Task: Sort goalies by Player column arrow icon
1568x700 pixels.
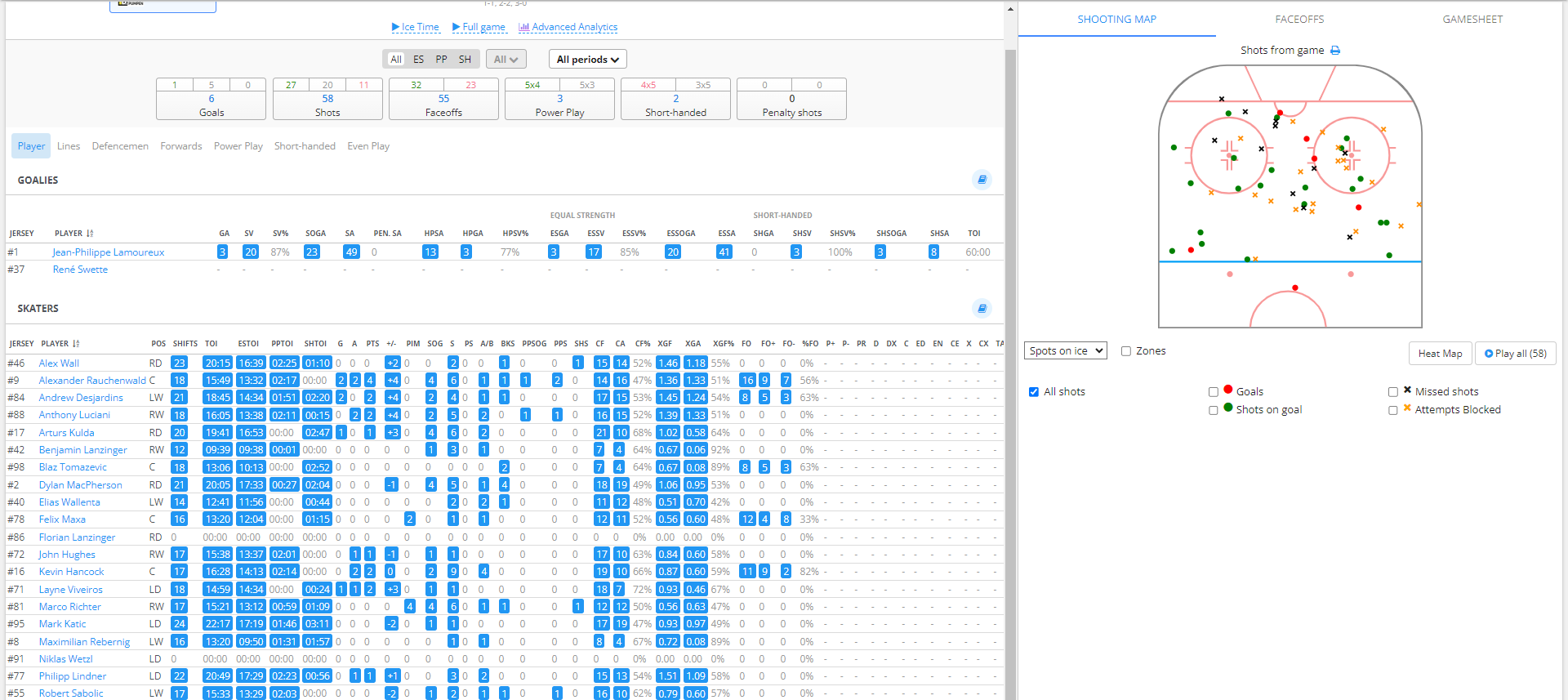Action: (x=90, y=234)
